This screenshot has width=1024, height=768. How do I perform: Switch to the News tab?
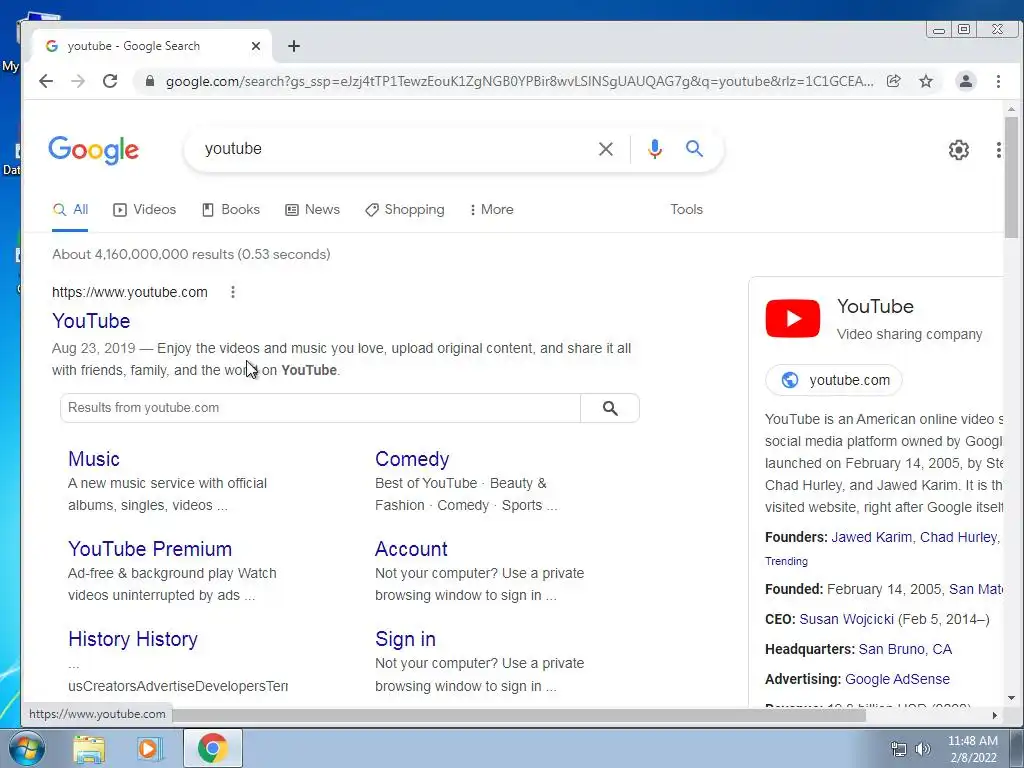312,210
